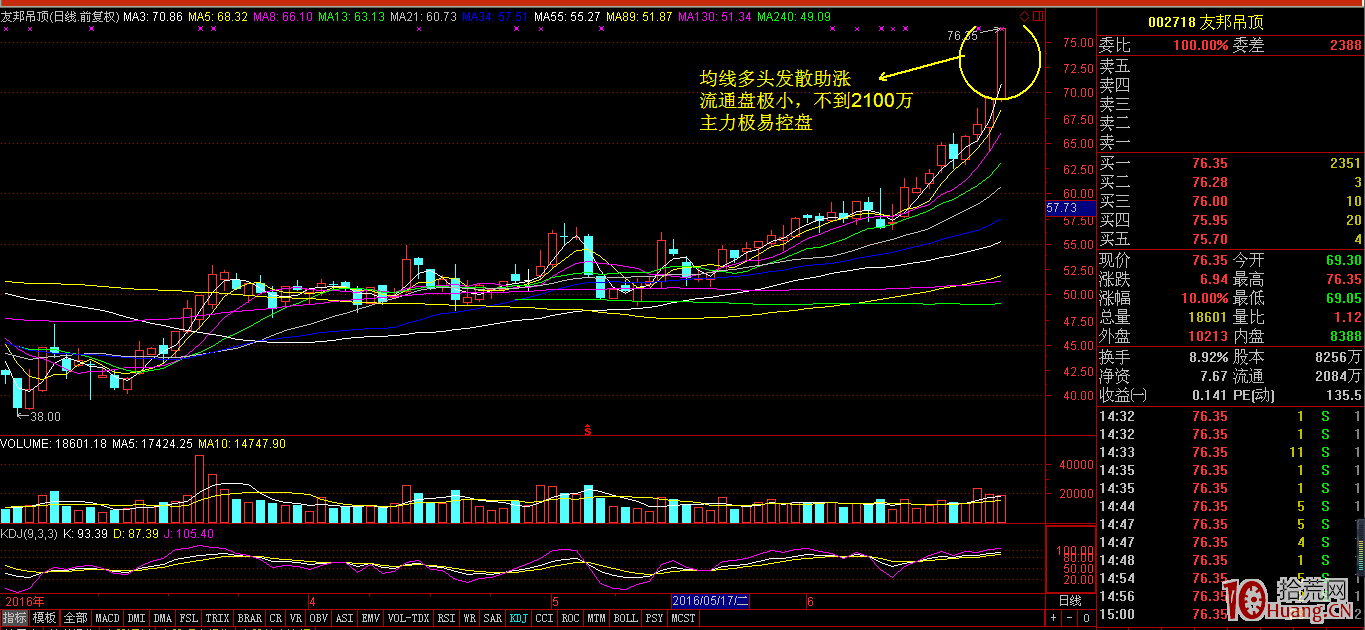Switch indicator to MACD
This screenshot has height=630, width=1365.
pos(107,618)
